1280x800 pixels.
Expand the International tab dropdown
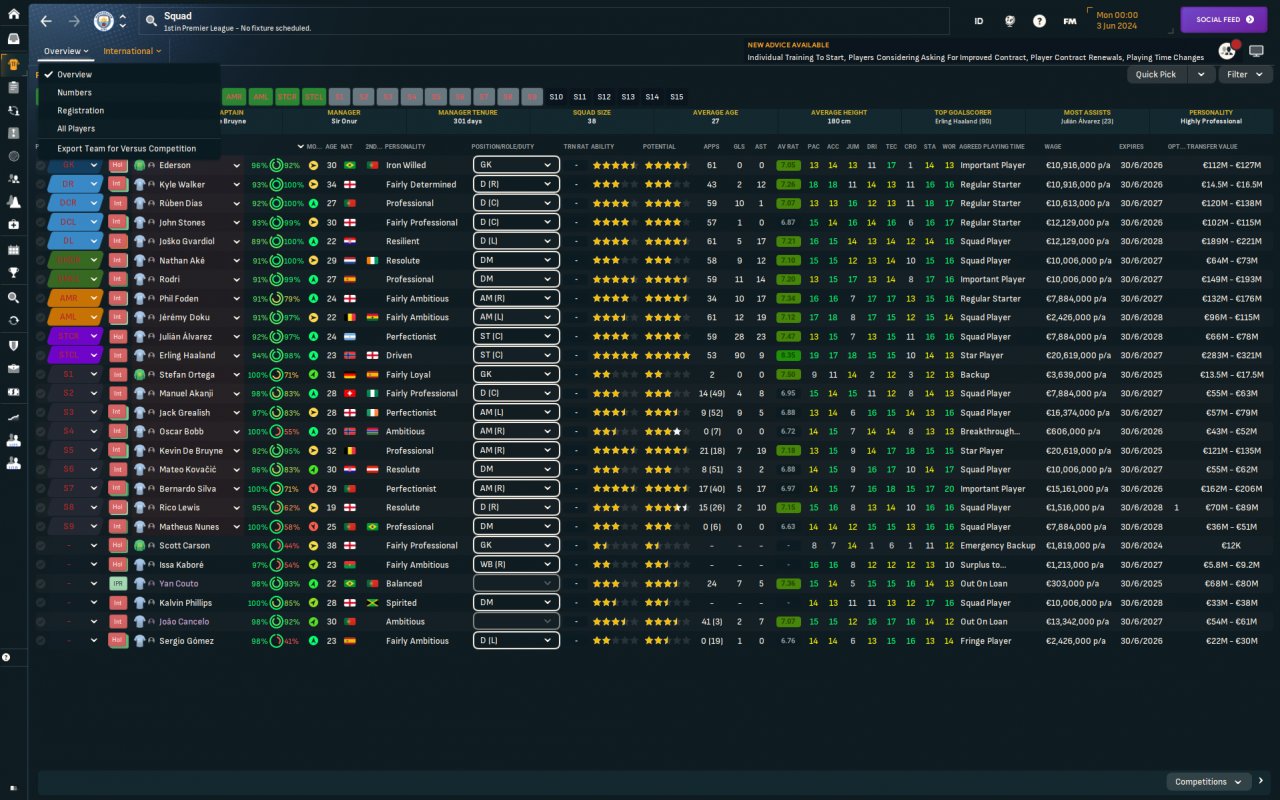pos(133,51)
